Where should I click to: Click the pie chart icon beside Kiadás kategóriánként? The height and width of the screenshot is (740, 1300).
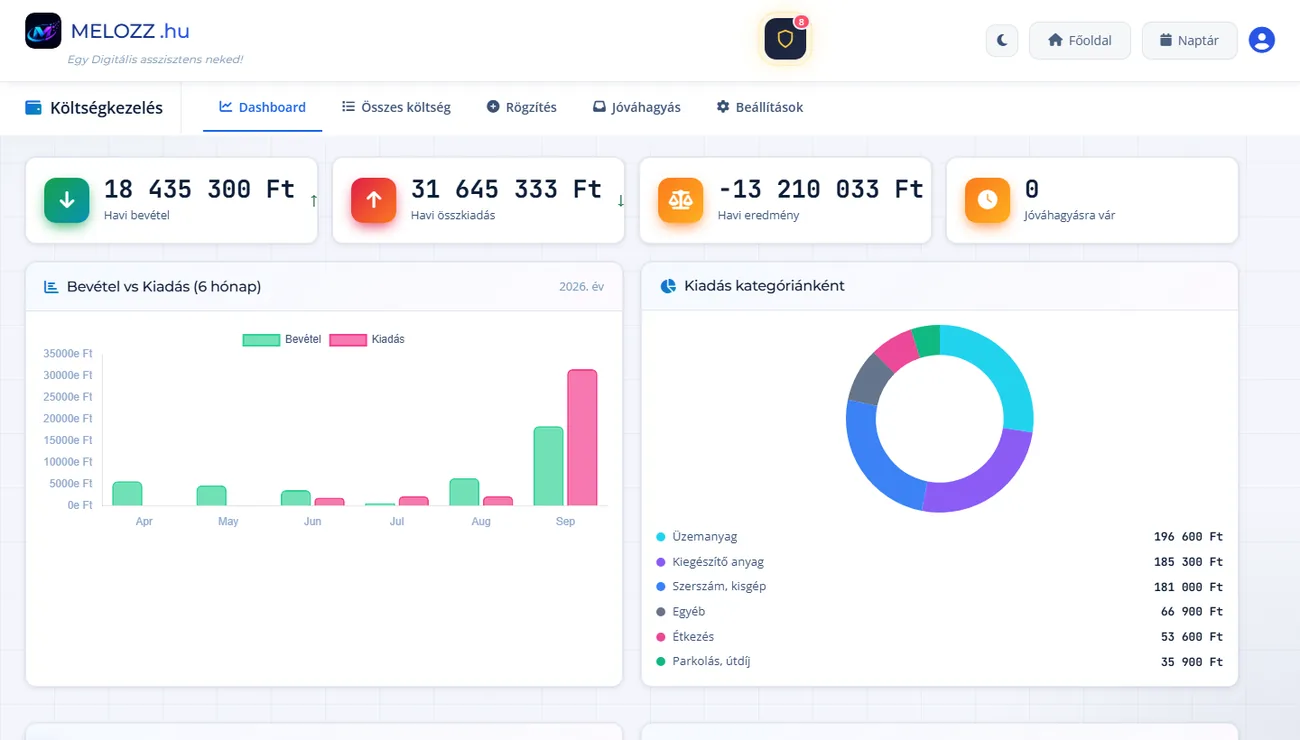coord(669,286)
